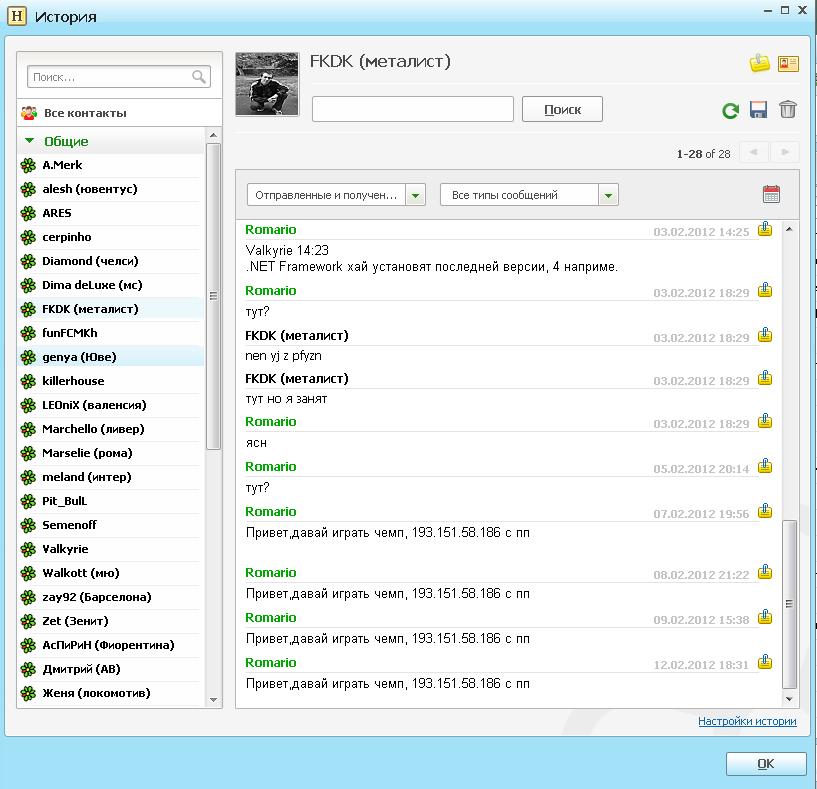Select contact Semenoff

110,525
